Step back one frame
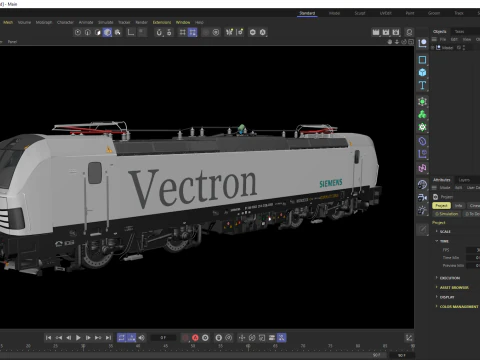The image size is (480, 360). tap(68, 338)
